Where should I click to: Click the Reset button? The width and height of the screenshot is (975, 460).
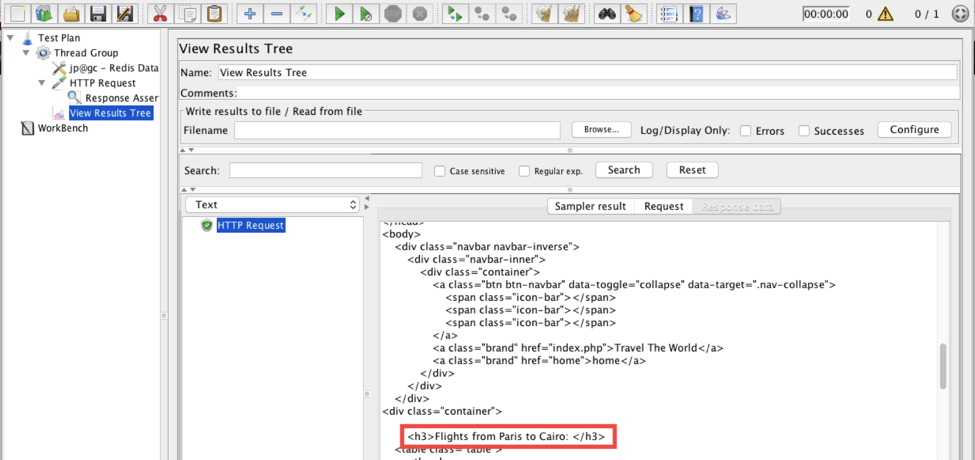tap(692, 170)
